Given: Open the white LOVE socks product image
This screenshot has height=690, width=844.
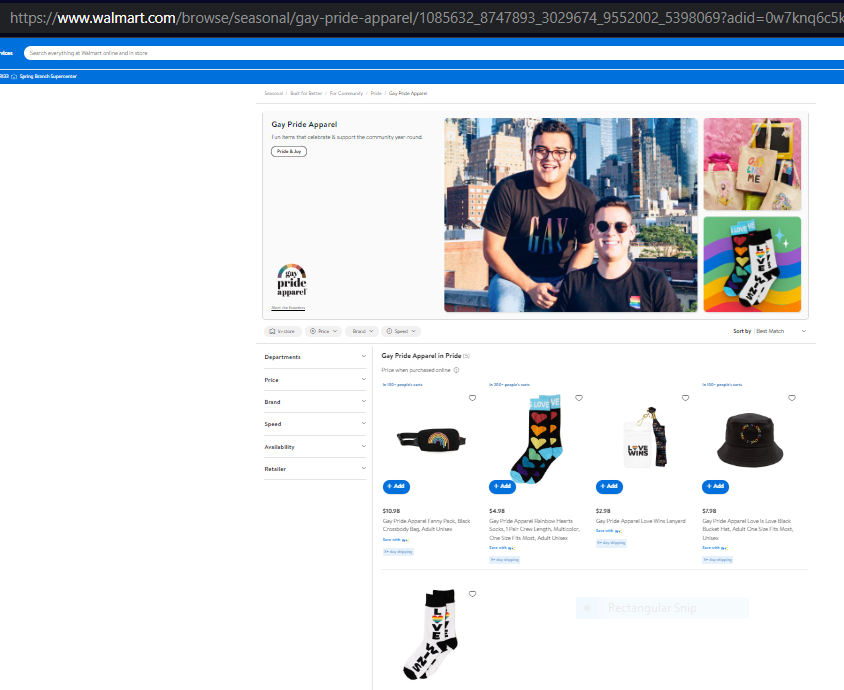Looking at the screenshot, I should [432, 634].
